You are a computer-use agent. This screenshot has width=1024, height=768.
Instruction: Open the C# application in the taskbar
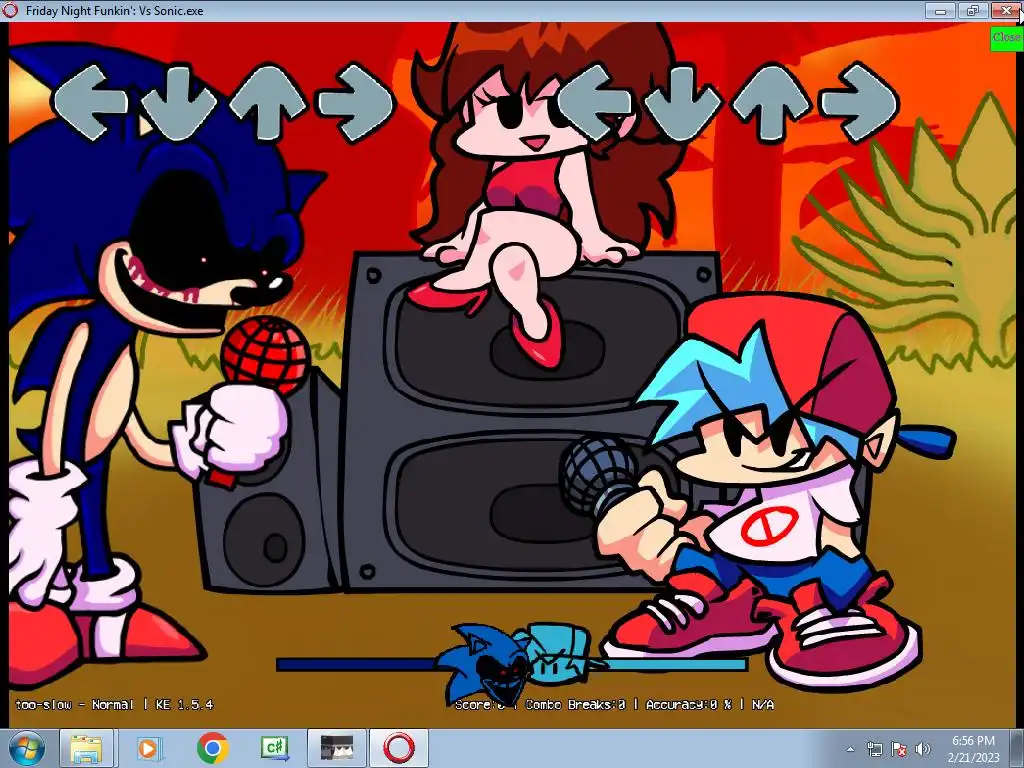click(x=275, y=748)
